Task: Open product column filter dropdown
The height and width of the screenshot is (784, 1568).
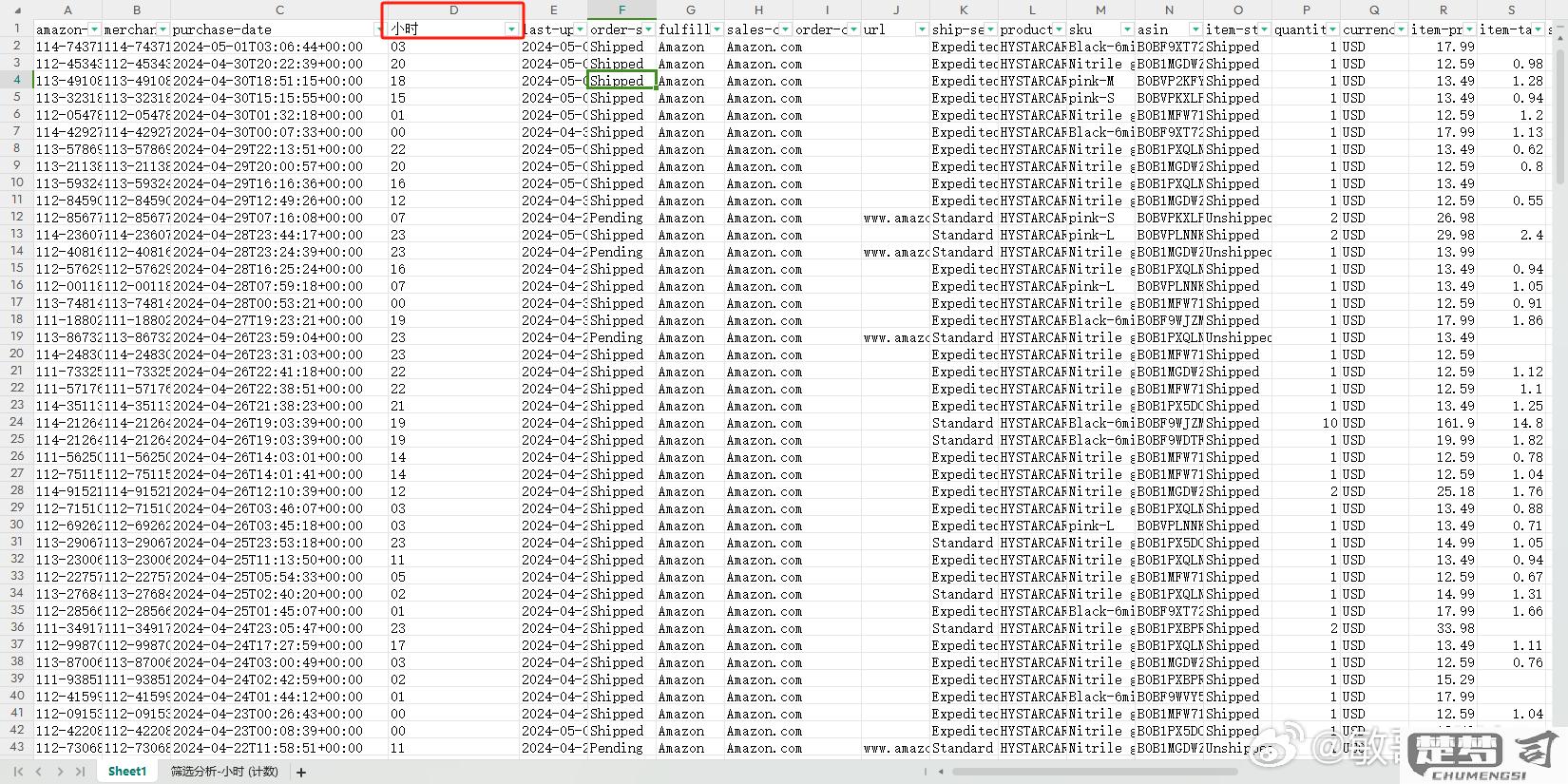Action: 1059,29
